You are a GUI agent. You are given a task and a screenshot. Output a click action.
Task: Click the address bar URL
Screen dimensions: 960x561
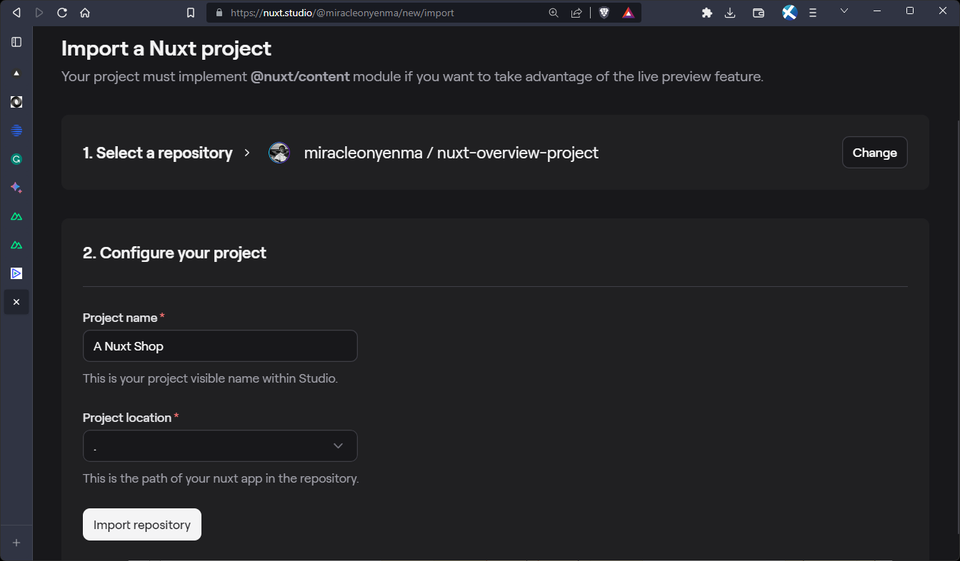pos(342,12)
